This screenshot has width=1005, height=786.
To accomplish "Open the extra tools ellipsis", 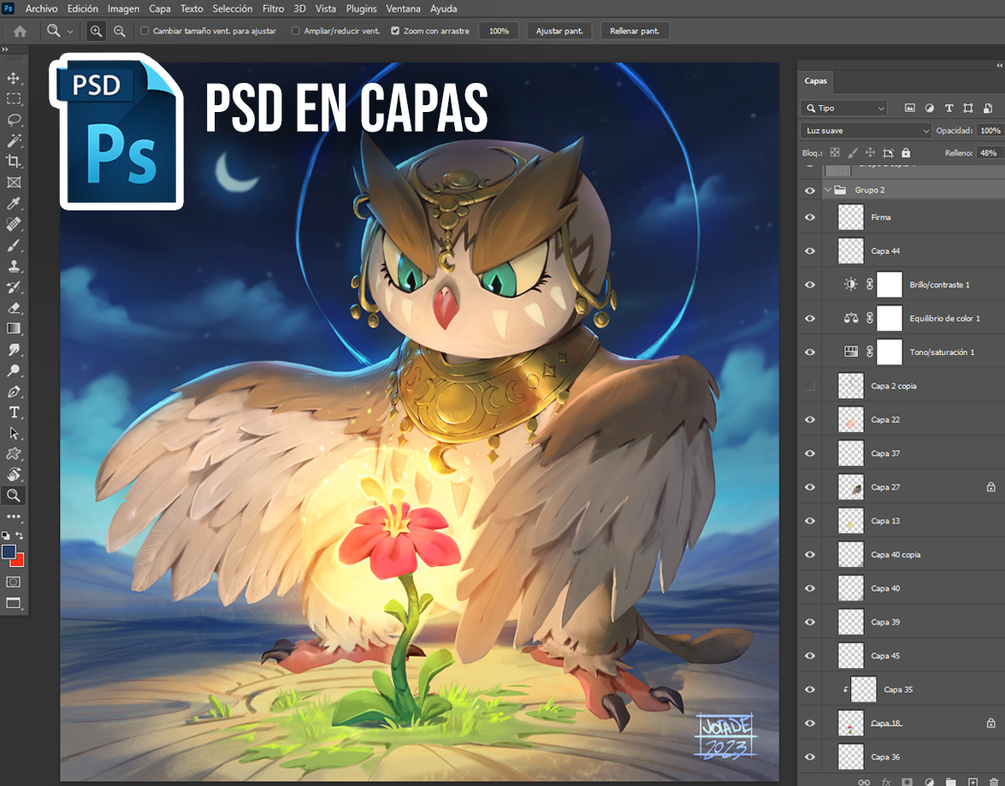I will pos(13,516).
